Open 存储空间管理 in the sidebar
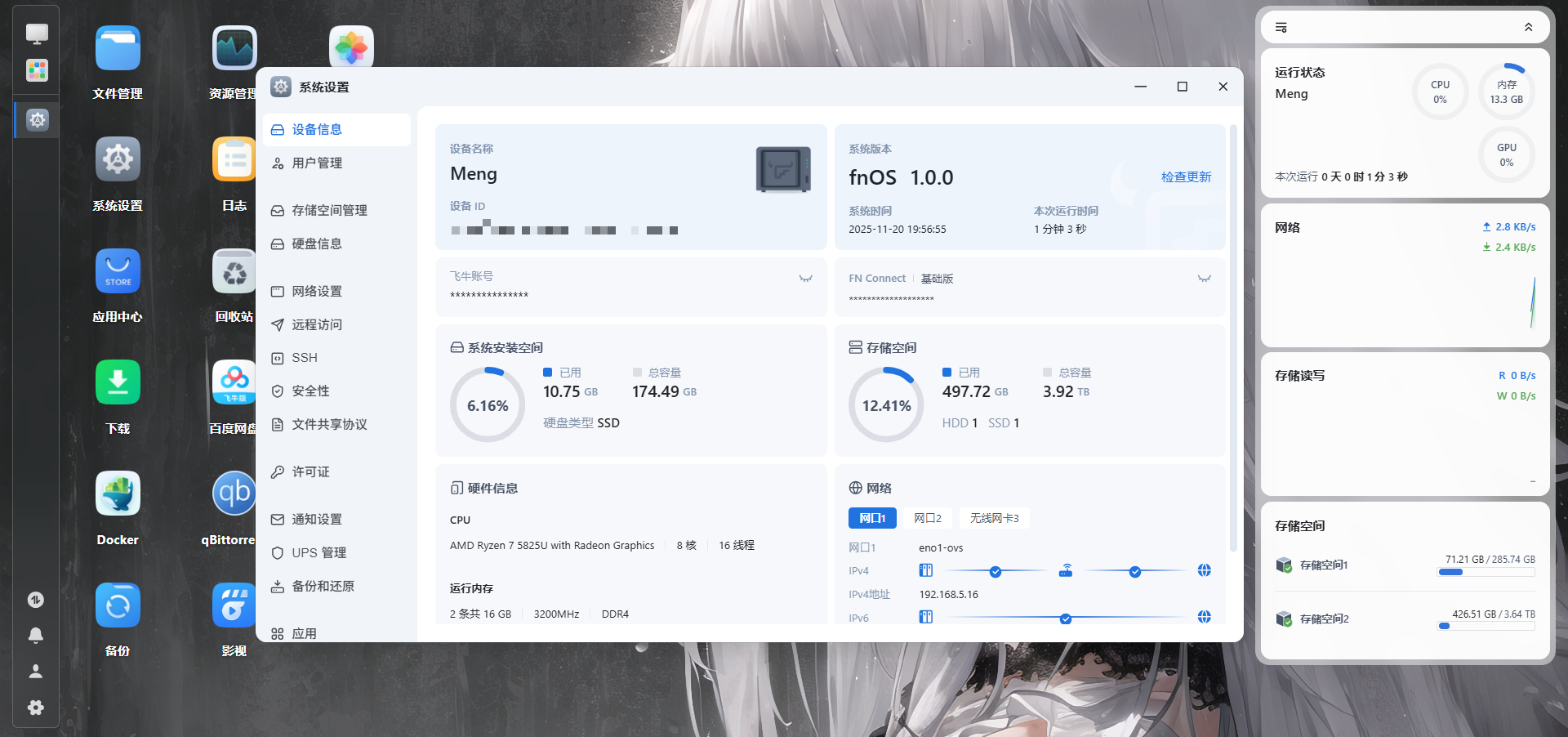Image resolution: width=1568 pixels, height=737 pixels. (336, 211)
